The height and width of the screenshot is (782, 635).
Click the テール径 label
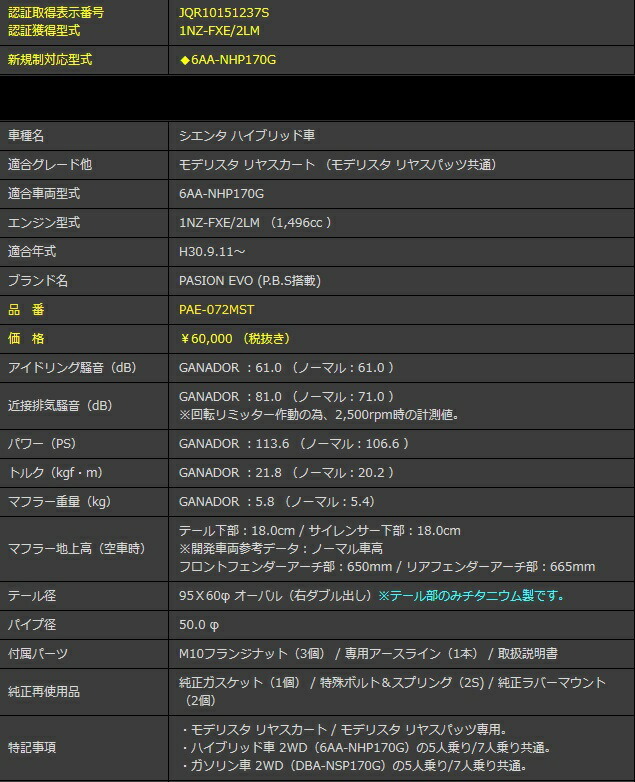click(32, 595)
